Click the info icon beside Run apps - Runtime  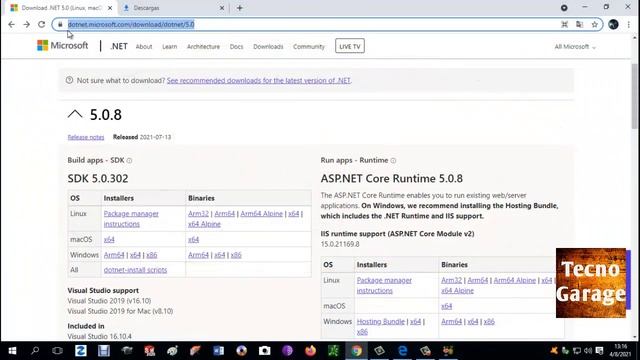[393, 161]
